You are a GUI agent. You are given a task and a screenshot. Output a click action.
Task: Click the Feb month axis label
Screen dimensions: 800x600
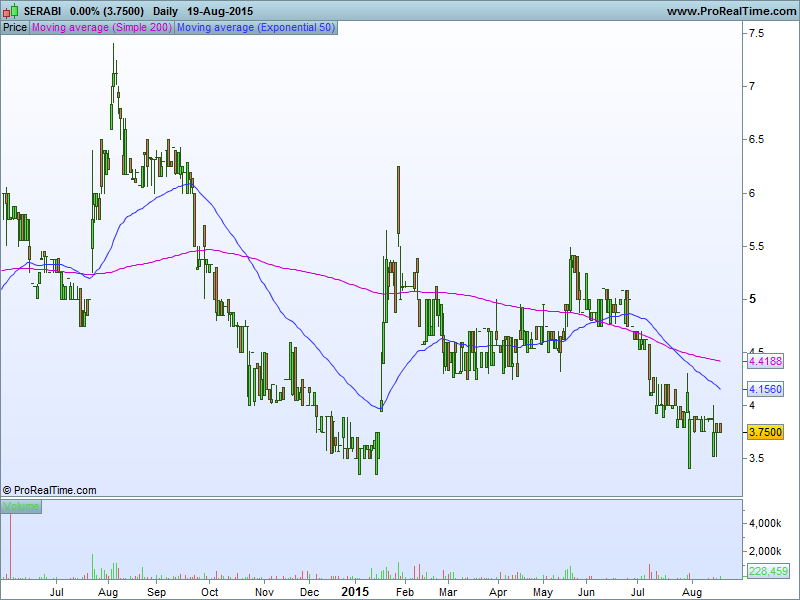point(405,592)
